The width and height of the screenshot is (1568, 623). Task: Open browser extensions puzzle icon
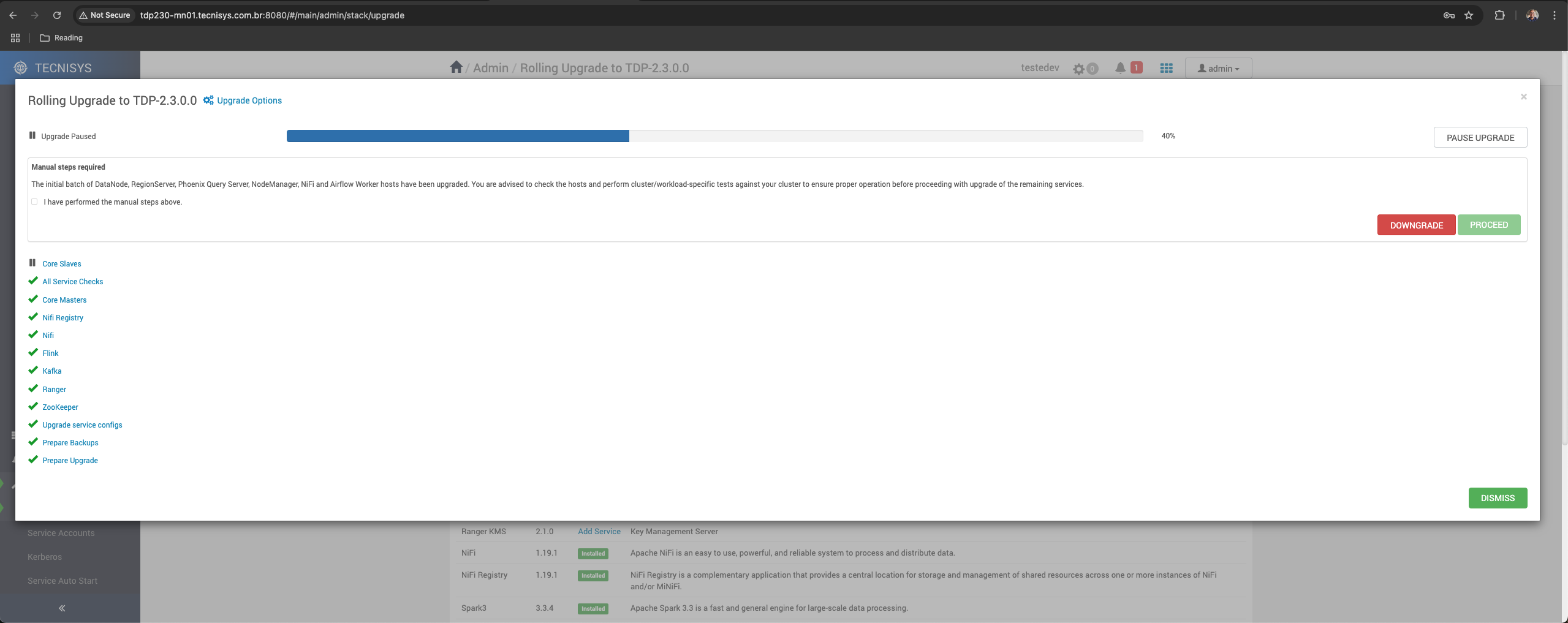(1499, 15)
